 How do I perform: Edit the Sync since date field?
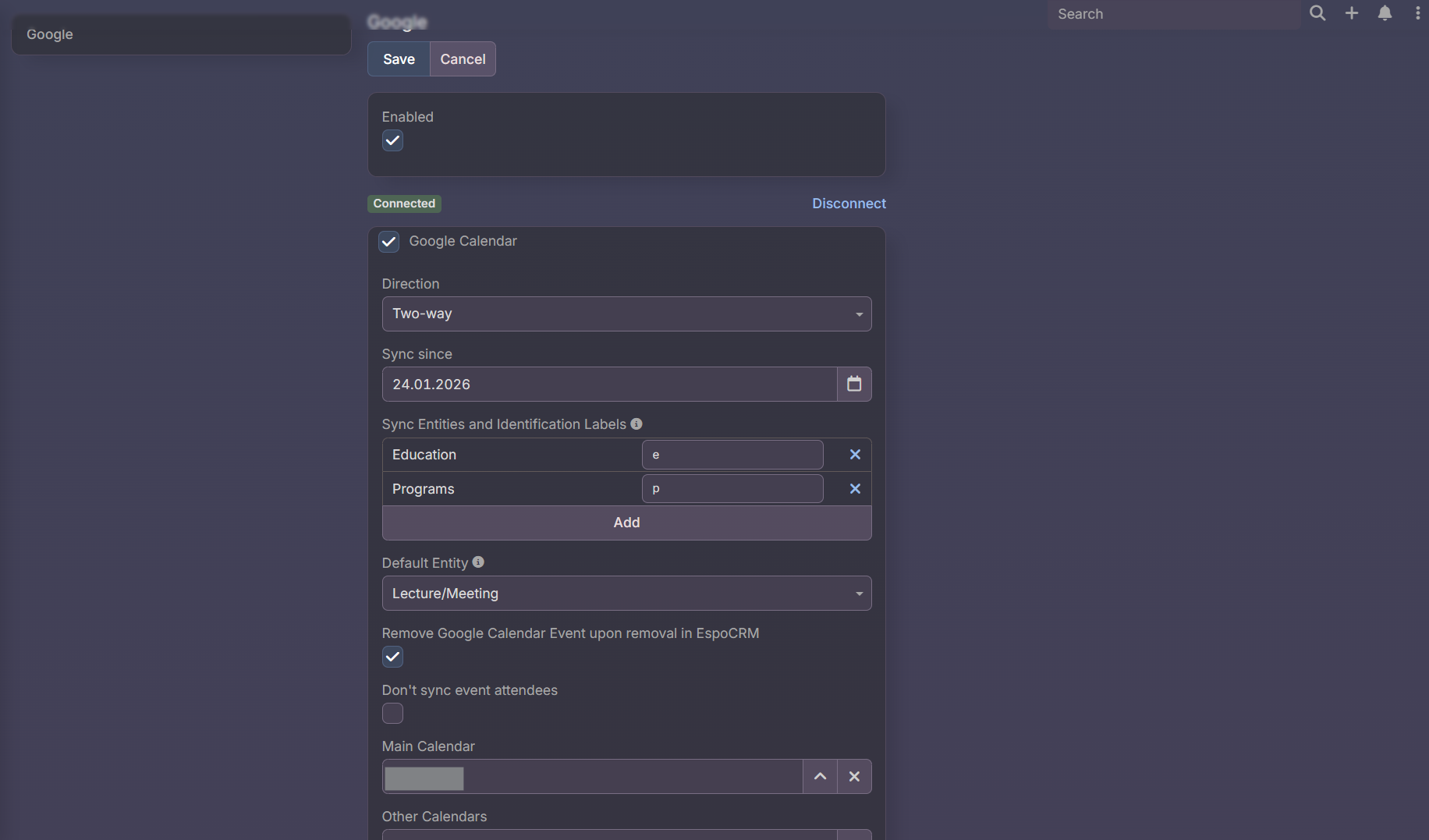tap(609, 384)
